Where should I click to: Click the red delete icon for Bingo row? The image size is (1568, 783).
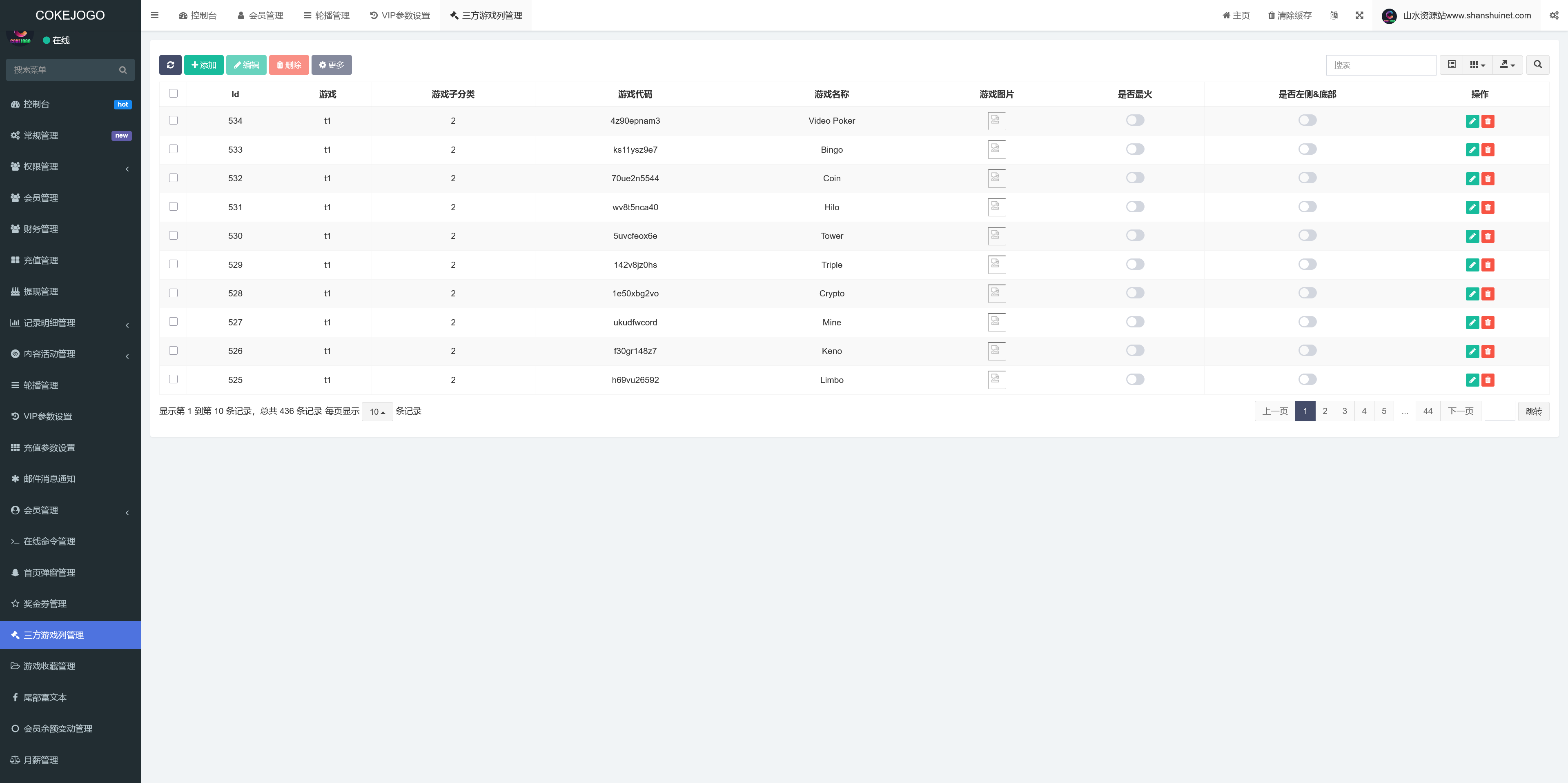1488,150
